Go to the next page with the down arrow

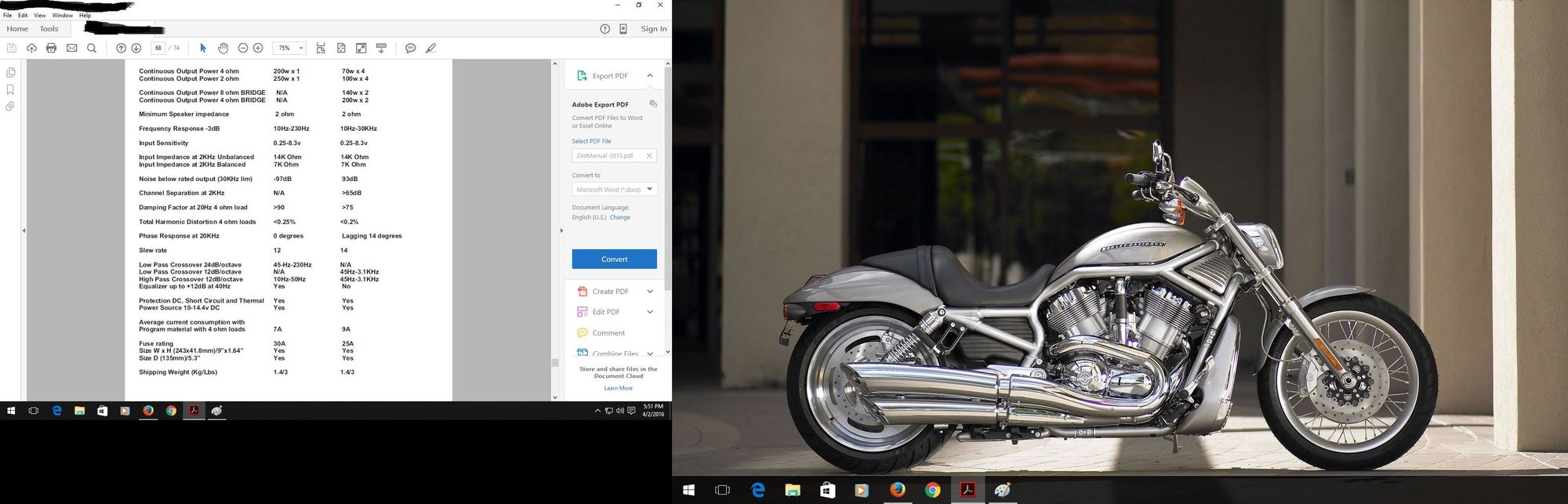136,49
